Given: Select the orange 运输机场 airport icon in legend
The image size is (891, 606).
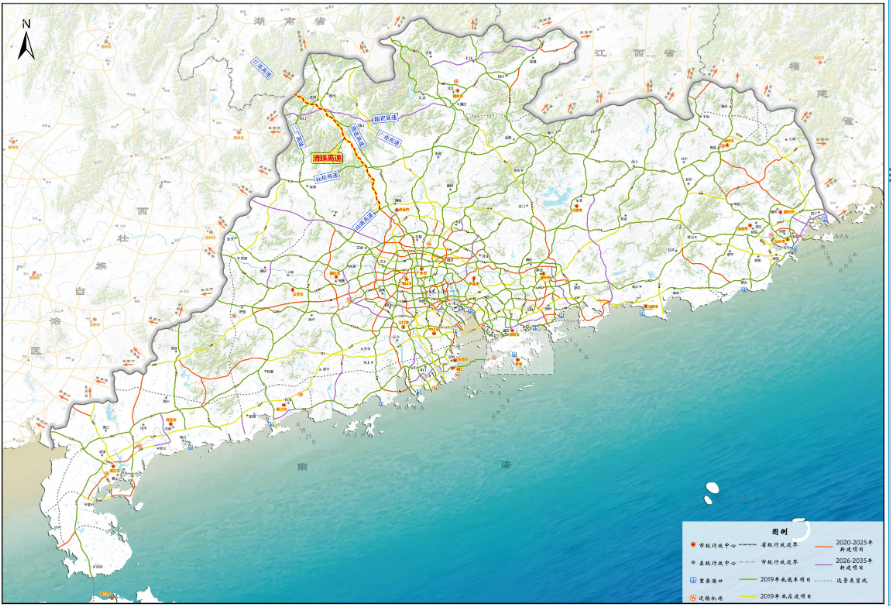Looking at the screenshot, I should coord(695,597).
